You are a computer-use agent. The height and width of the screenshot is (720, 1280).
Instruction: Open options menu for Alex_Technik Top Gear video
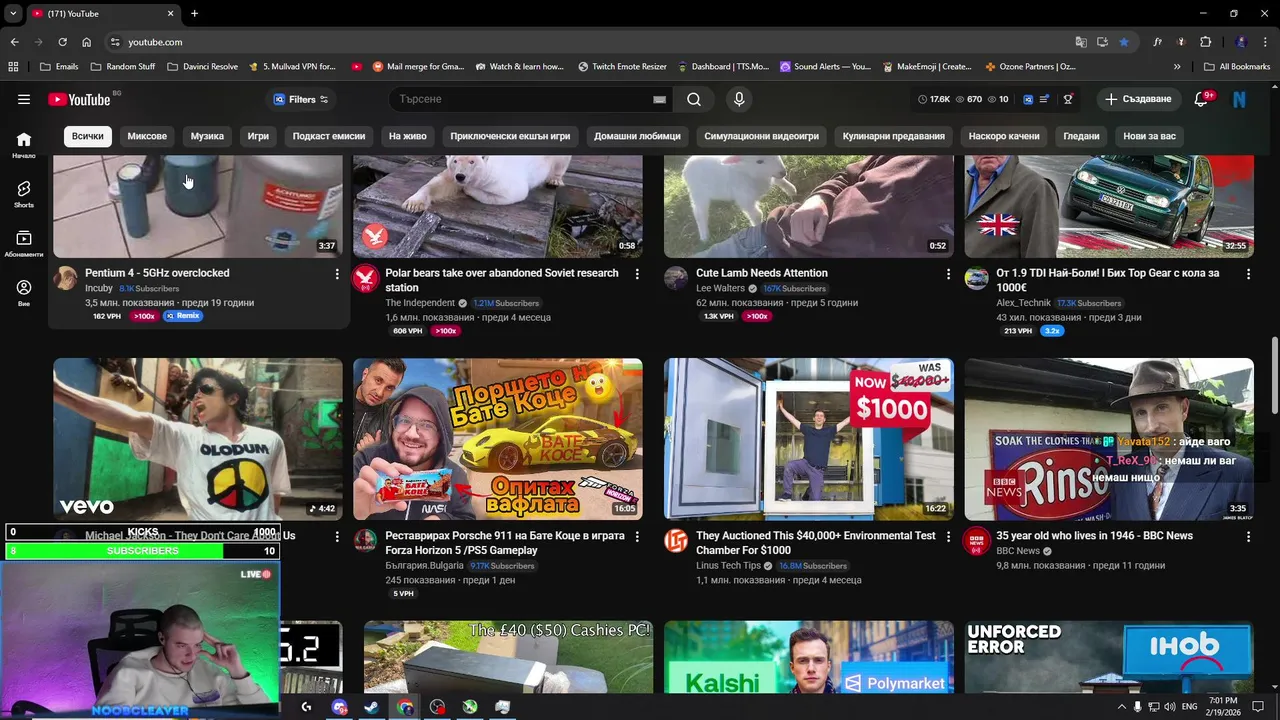click(x=1248, y=274)
